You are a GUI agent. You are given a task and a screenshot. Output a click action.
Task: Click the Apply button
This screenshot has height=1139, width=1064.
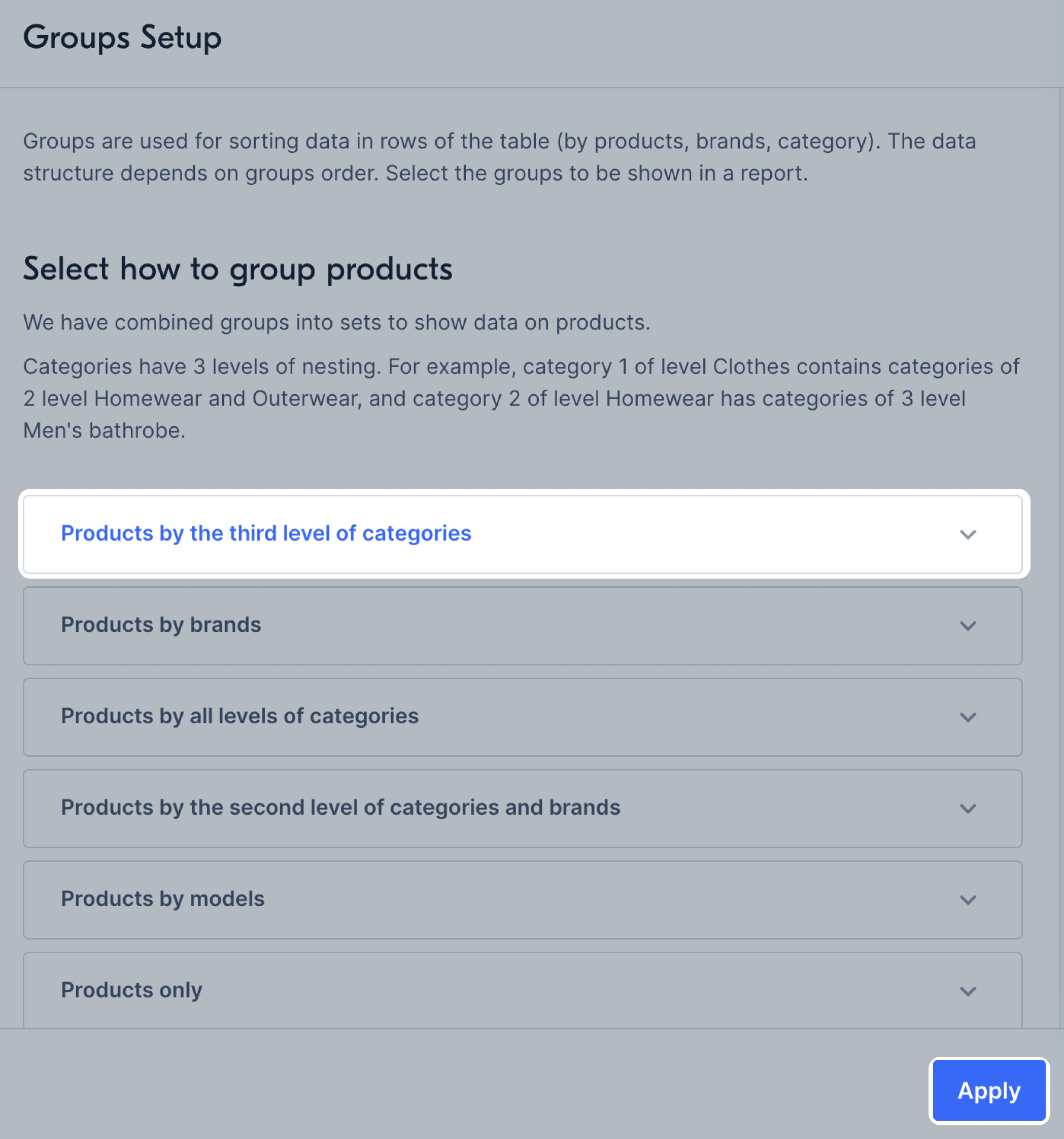(989, 1090)
